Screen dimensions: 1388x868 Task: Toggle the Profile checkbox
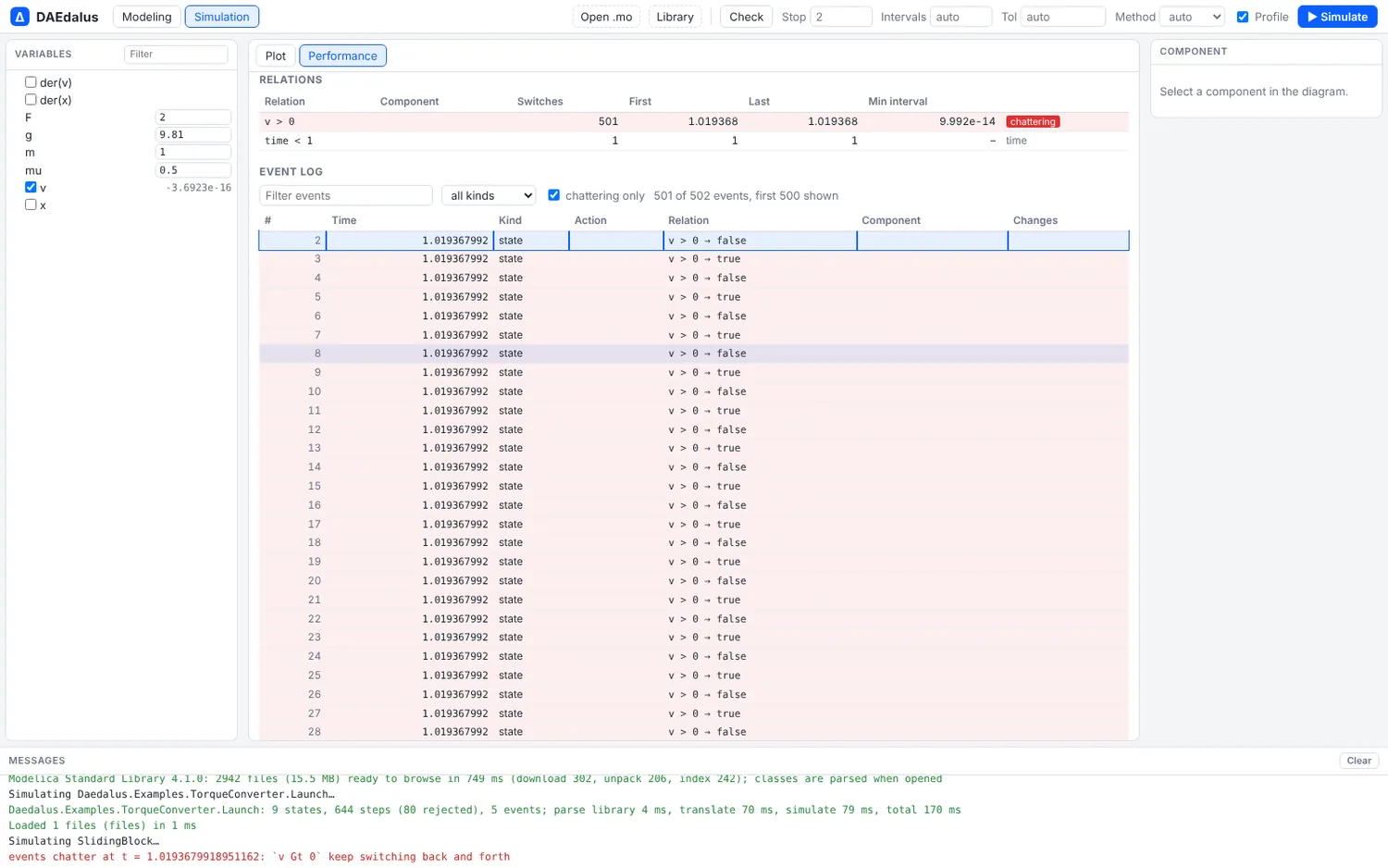point(1243,17)
